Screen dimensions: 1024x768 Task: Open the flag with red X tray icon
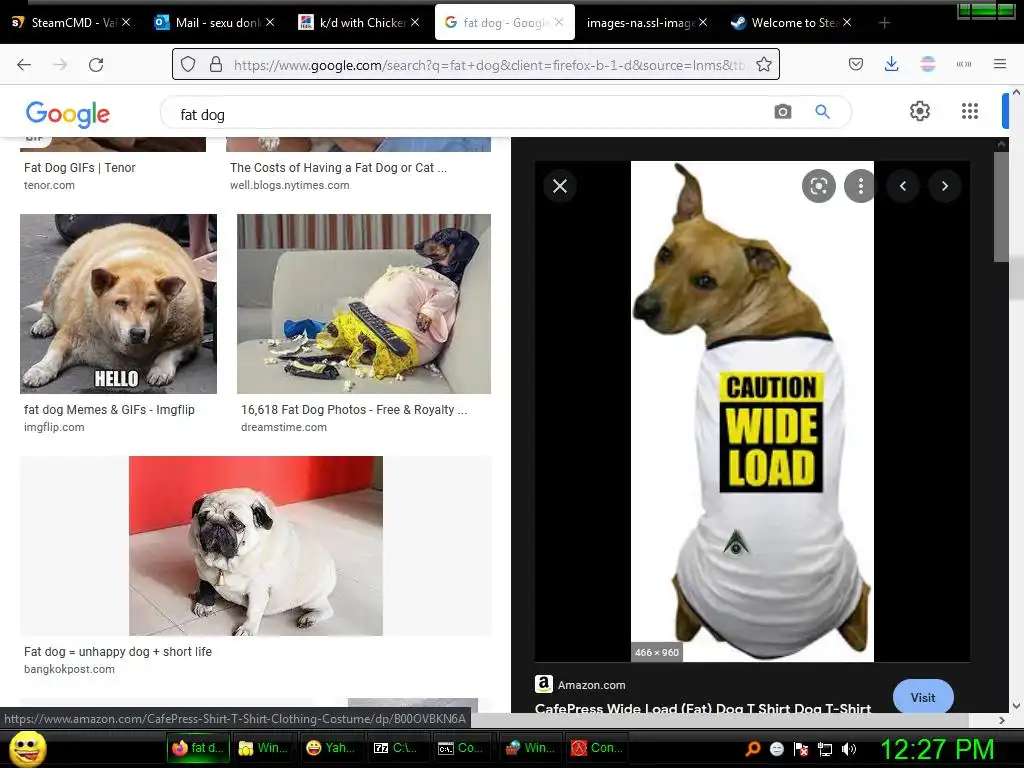coord(801,749)
